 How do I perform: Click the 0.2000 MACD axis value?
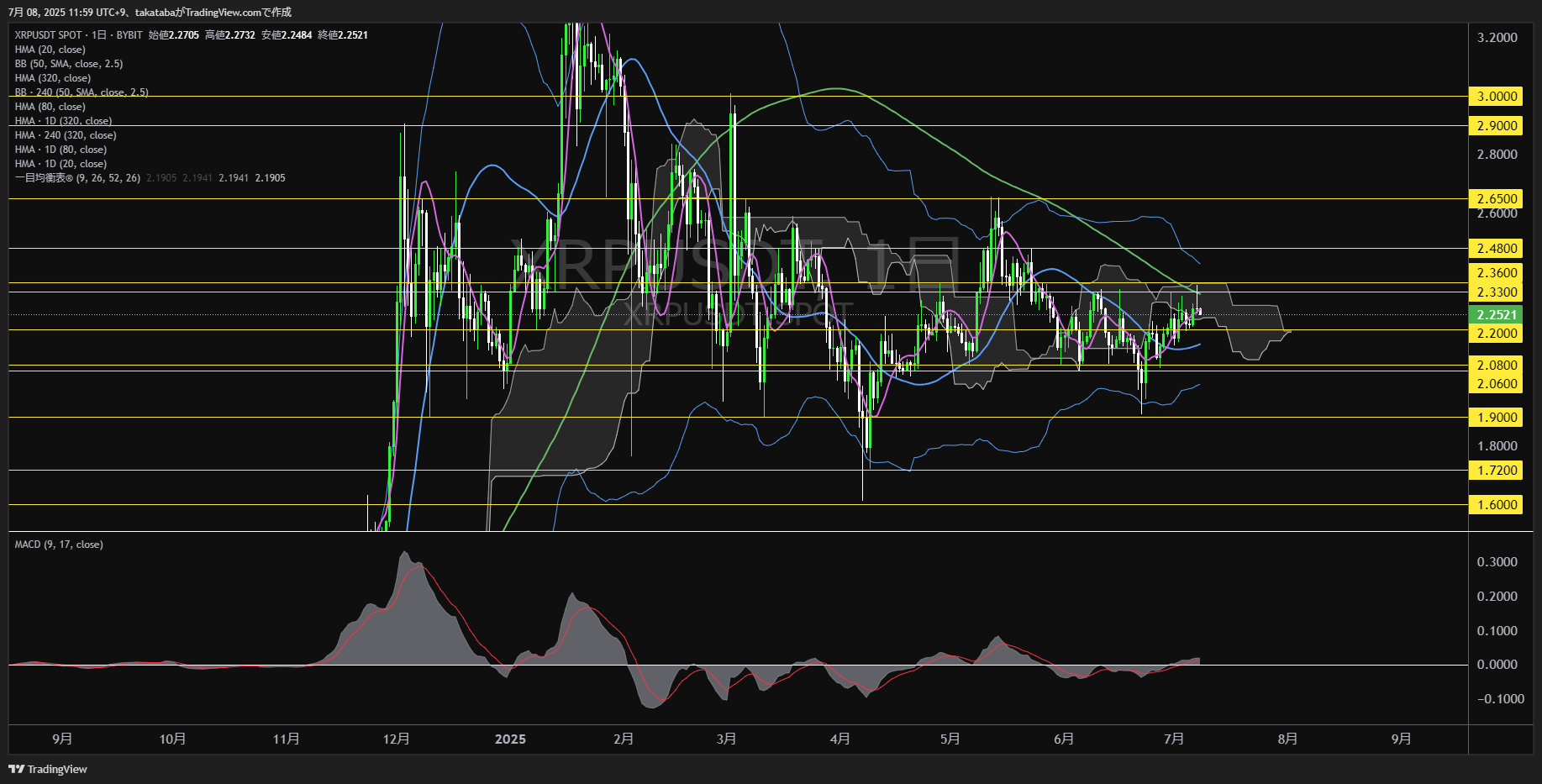point(1497,597)
